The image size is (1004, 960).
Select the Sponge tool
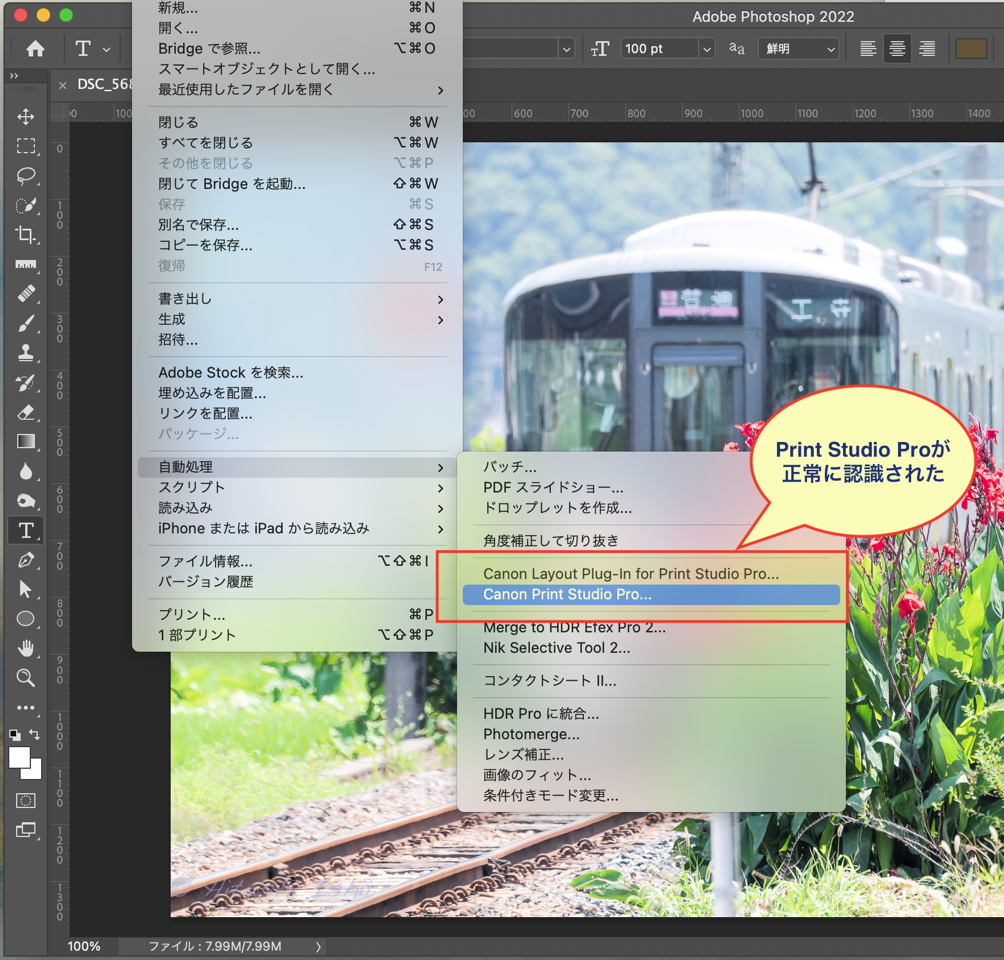[26, 501]
